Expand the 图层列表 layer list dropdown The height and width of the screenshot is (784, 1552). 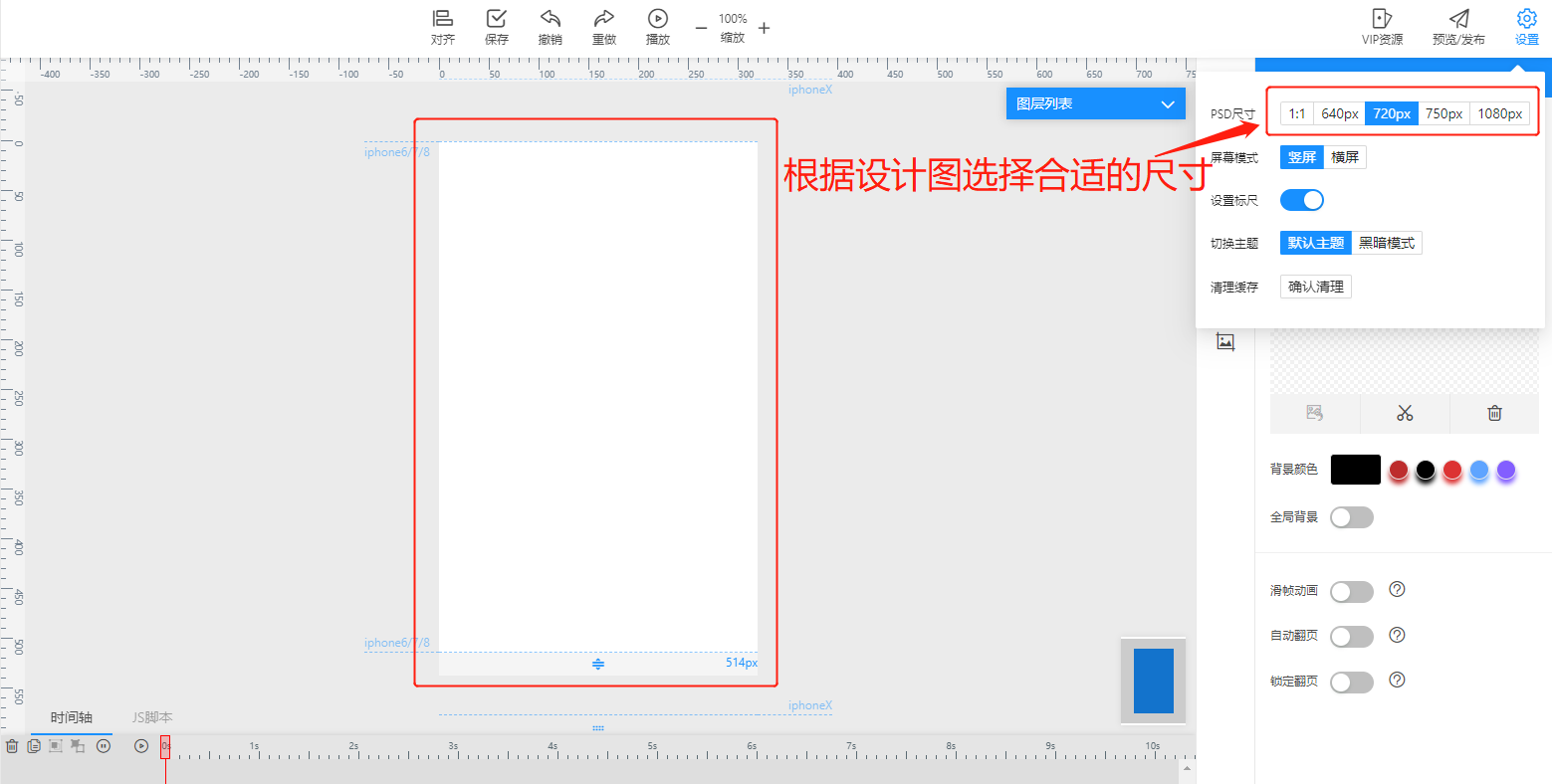tap(1096, 103)
